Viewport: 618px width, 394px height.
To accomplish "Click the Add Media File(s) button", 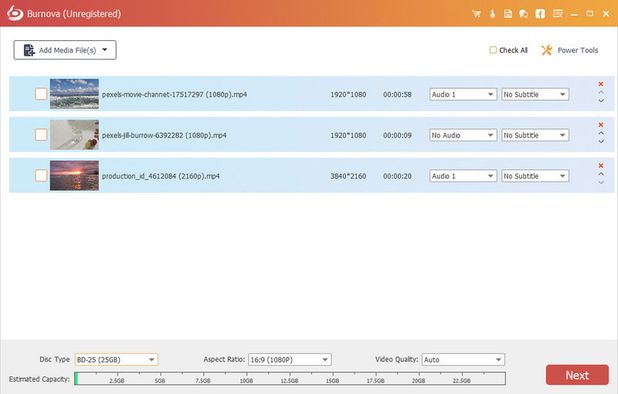I will (65, 50).
